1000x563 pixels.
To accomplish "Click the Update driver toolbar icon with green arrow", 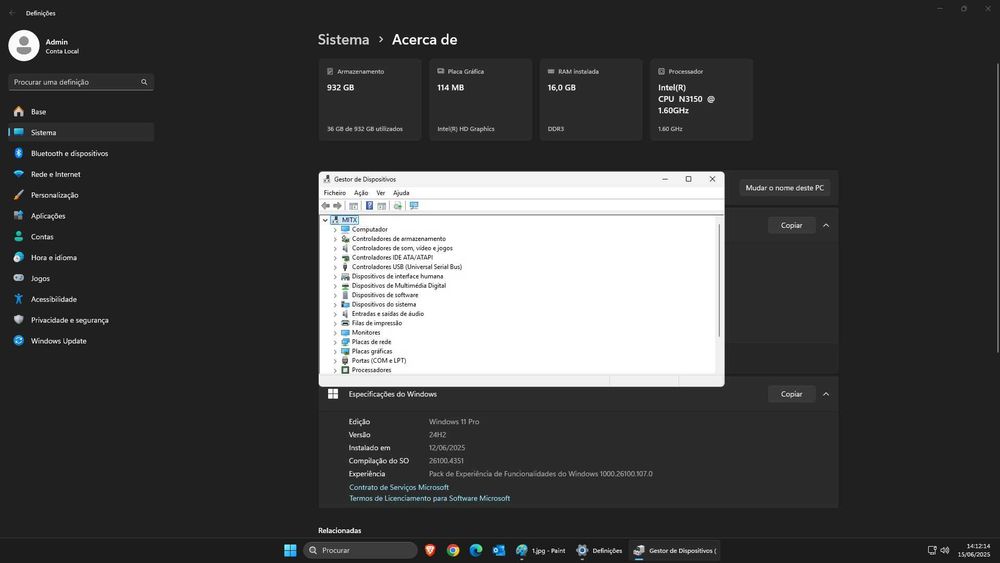I will (x=398, y=206).
